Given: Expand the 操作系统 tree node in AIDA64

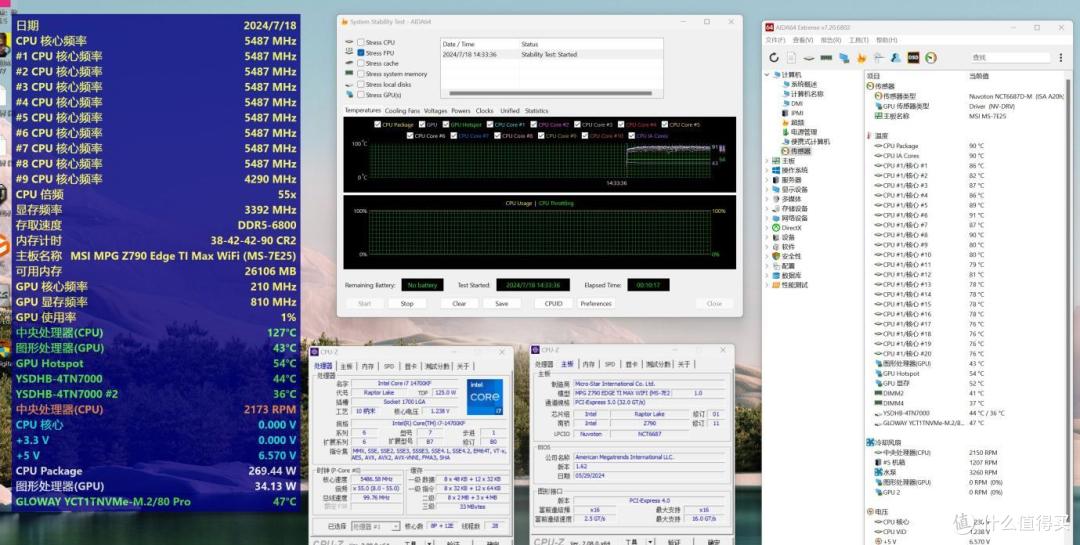Looking at the screenshot, I should click(x=767, y=170).
